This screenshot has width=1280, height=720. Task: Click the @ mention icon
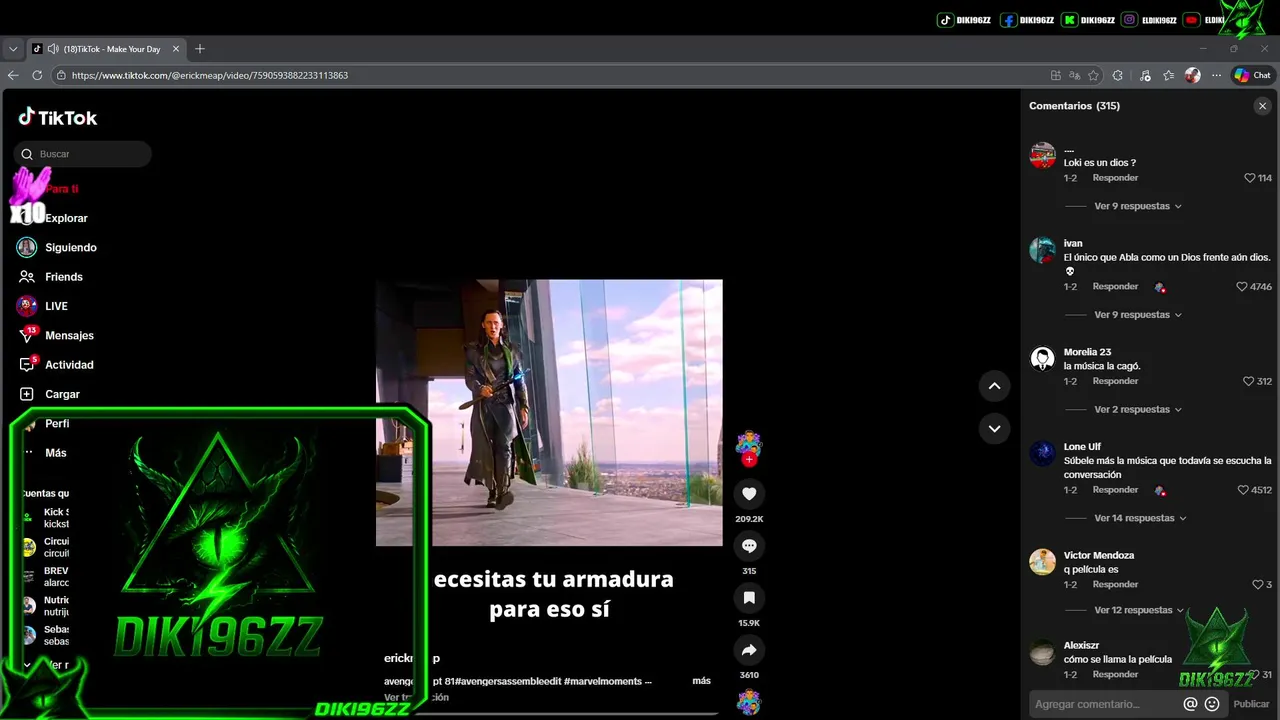[1190, 704]
